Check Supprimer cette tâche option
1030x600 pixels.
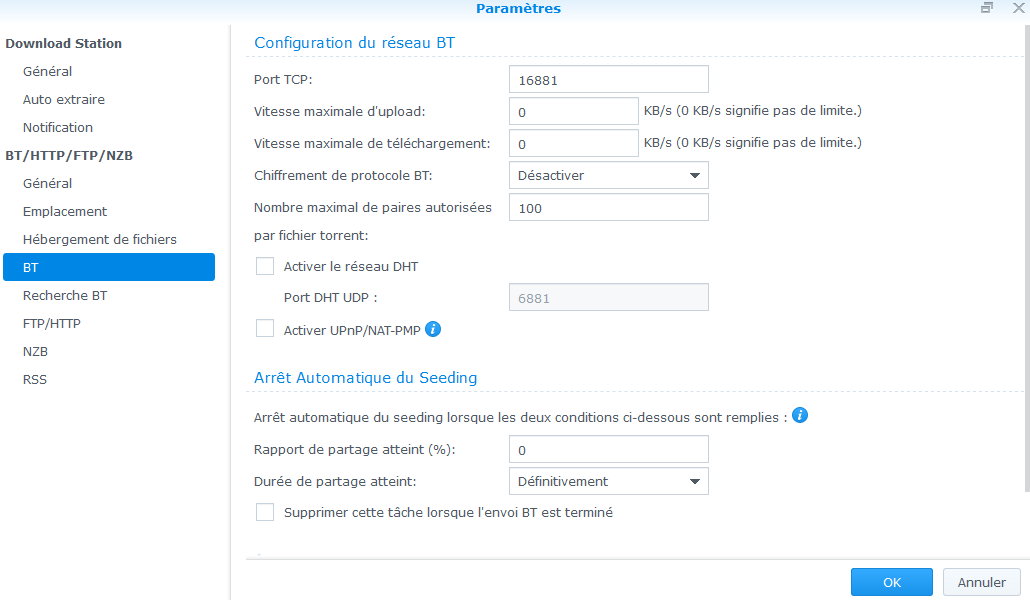coord(265,513)
